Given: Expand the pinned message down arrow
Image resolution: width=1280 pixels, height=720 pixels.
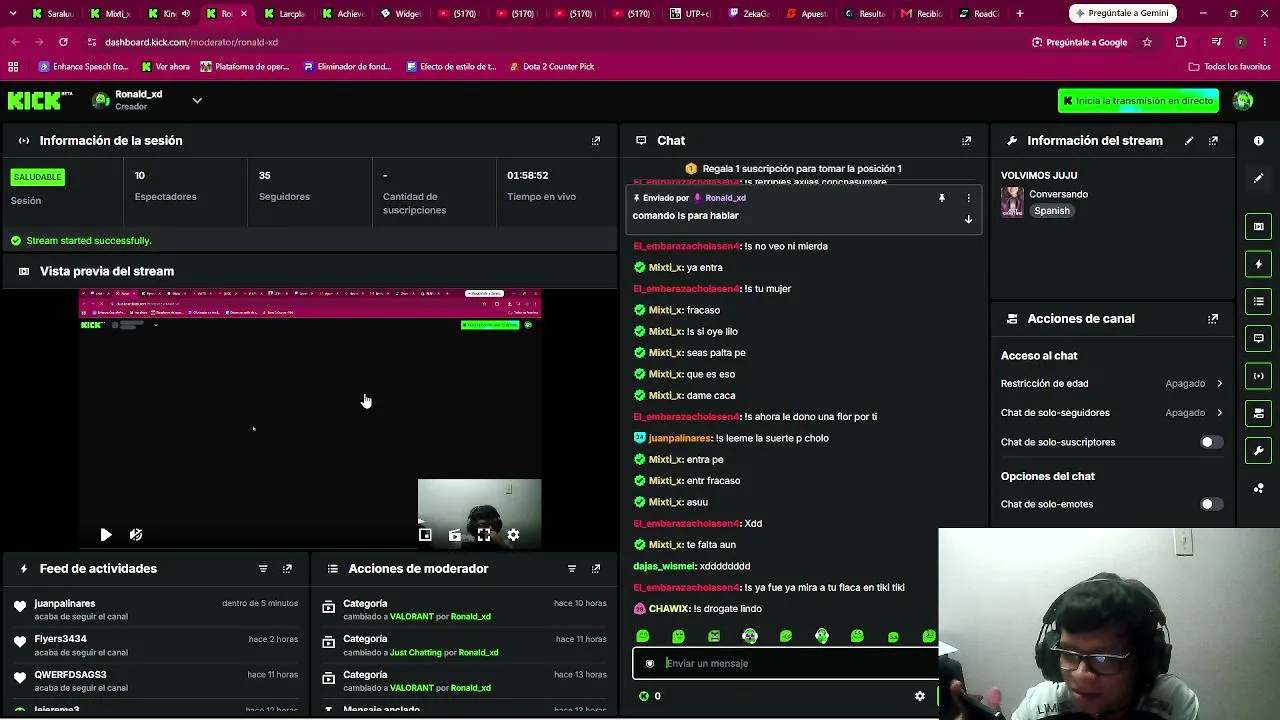Looking at the screenshot, I should point(968,219).
